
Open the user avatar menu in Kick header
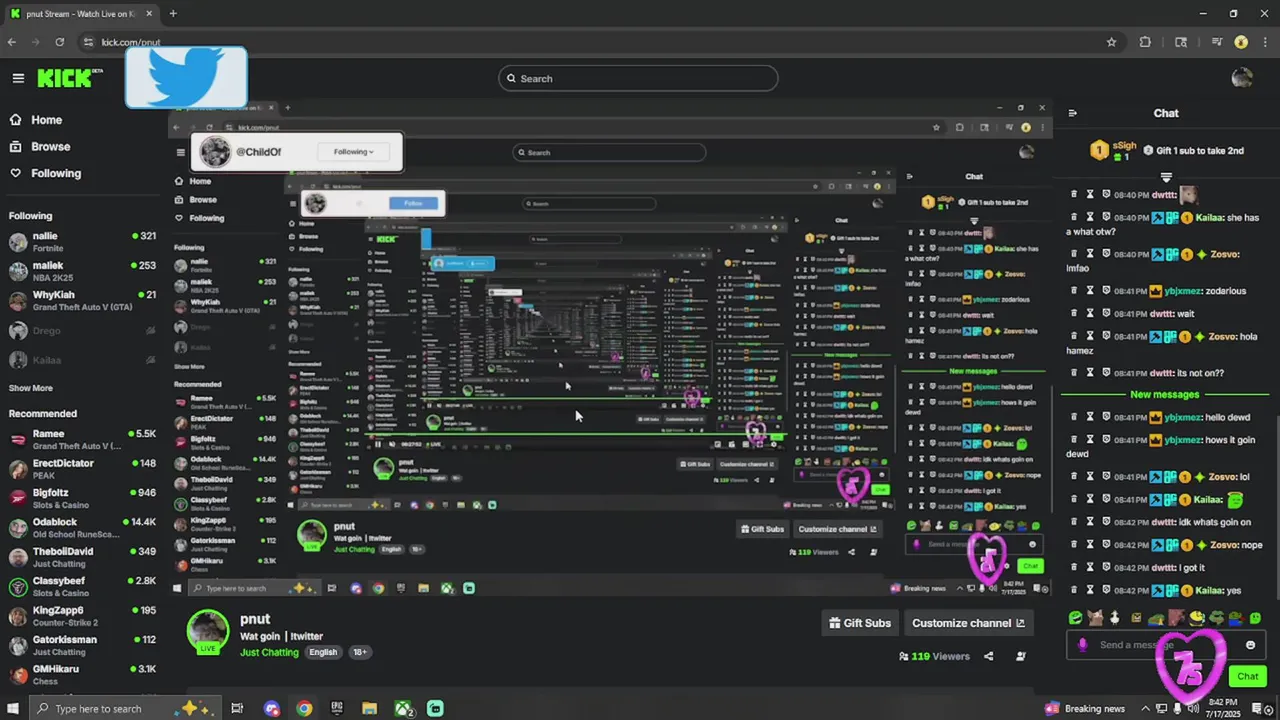click(1242, 78)
